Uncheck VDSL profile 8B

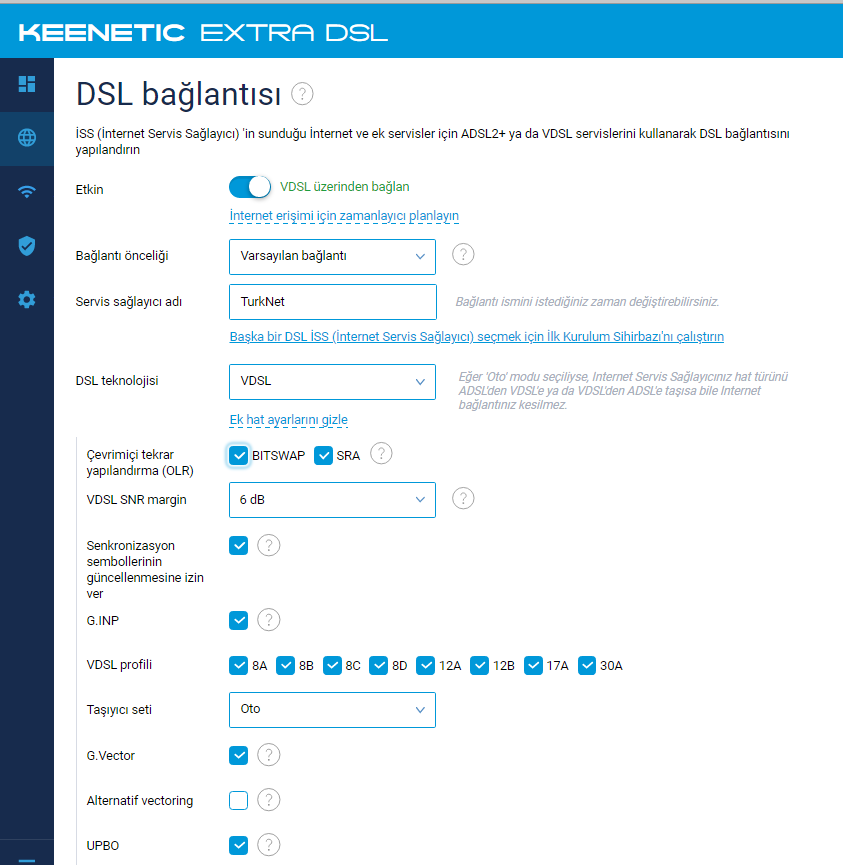285,665
